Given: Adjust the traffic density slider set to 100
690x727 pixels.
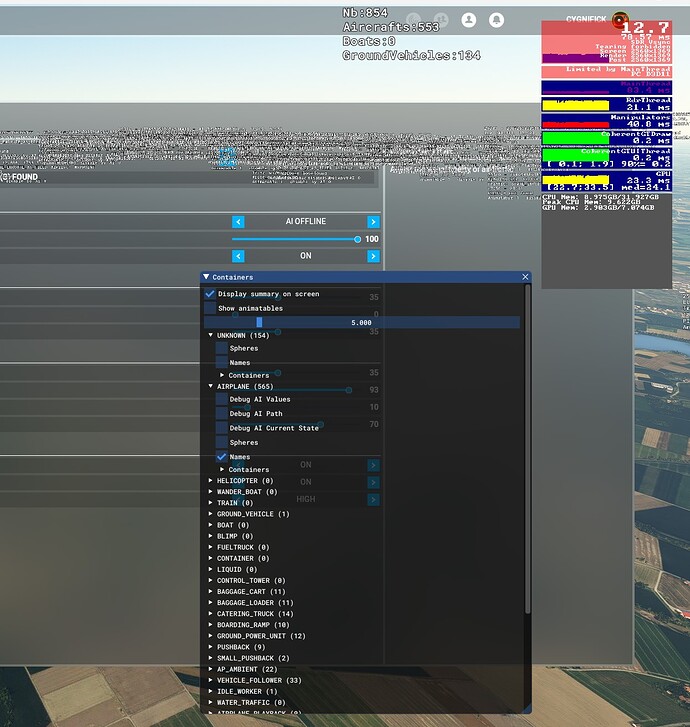Looking at the screenshot, I should pos(296,239).
